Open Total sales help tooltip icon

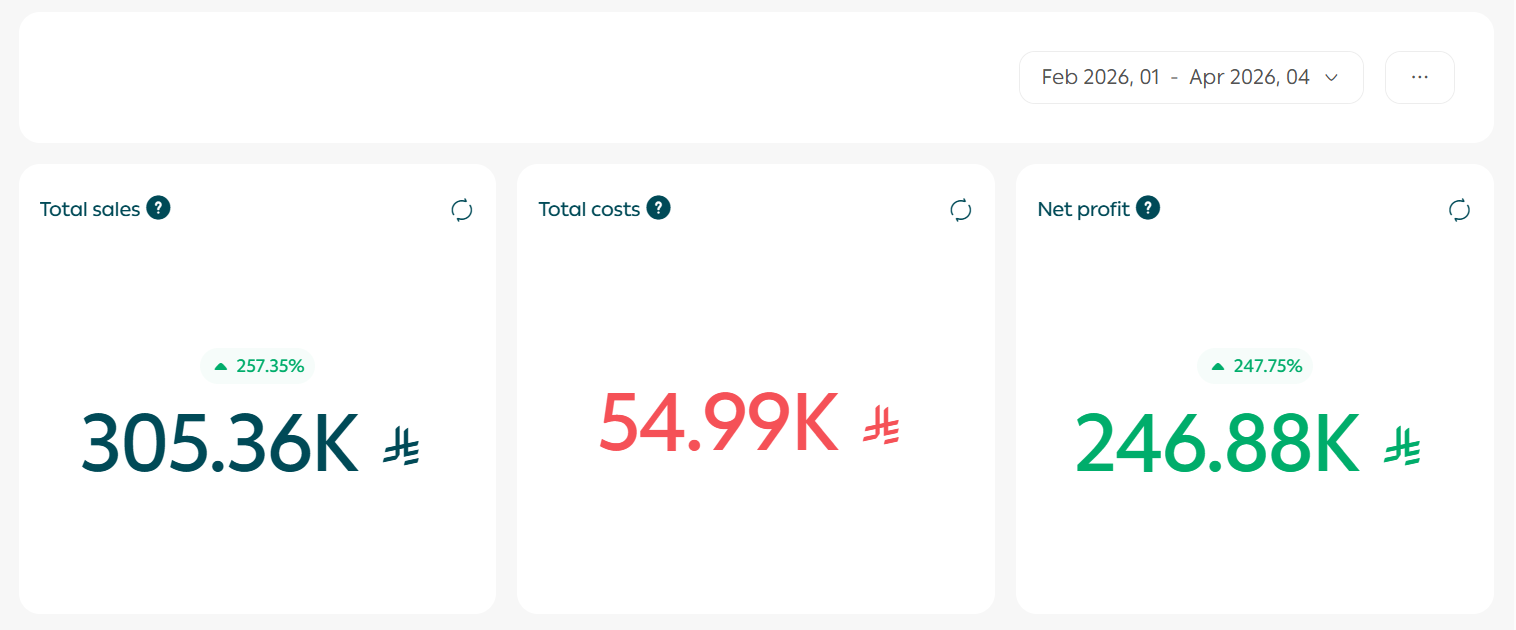pos(158,208)
